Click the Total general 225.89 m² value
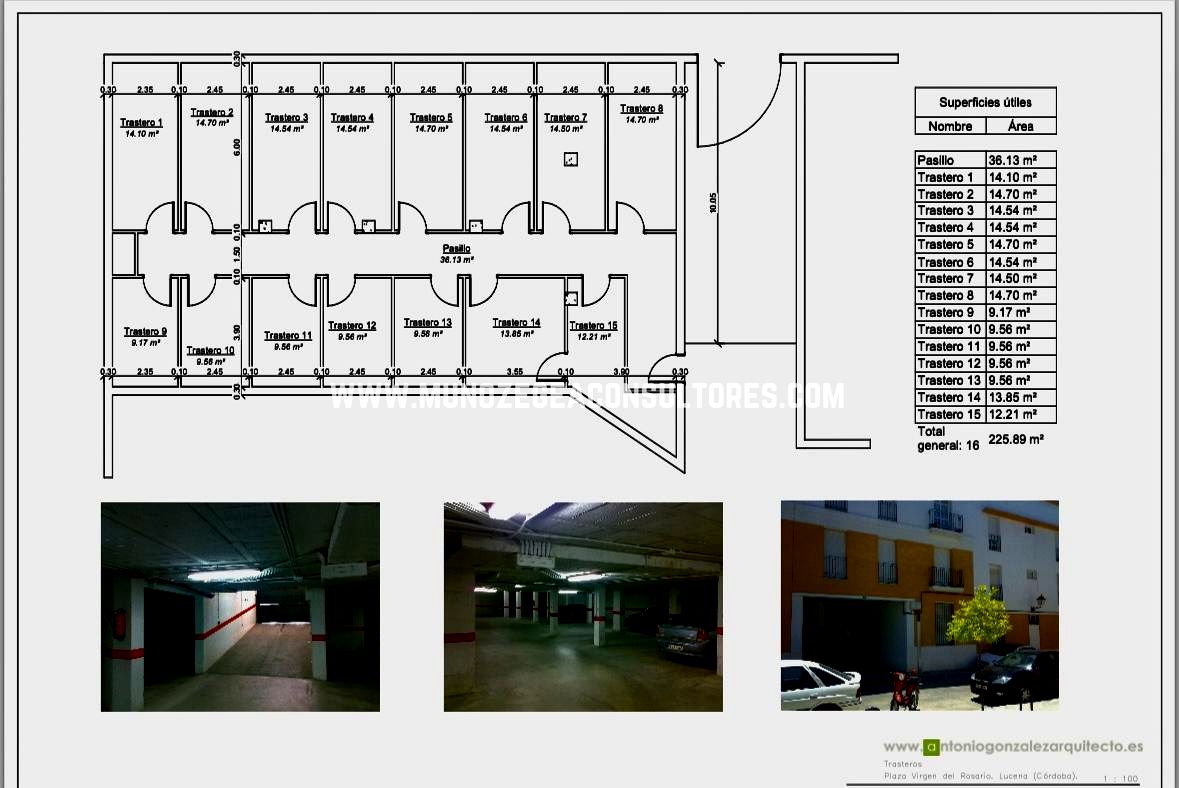 (x=1016, y=438)
